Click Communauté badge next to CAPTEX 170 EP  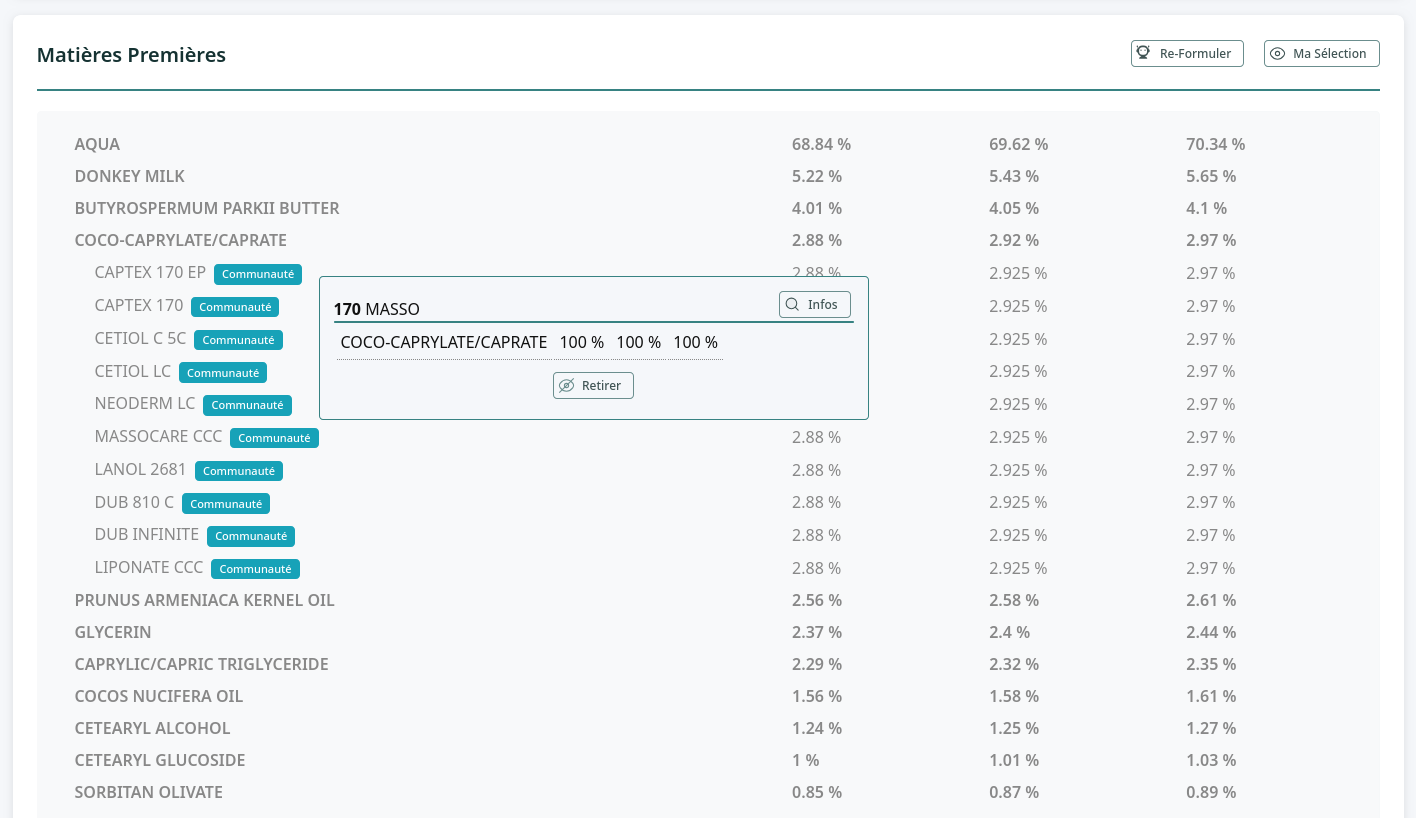click(258, 274)
